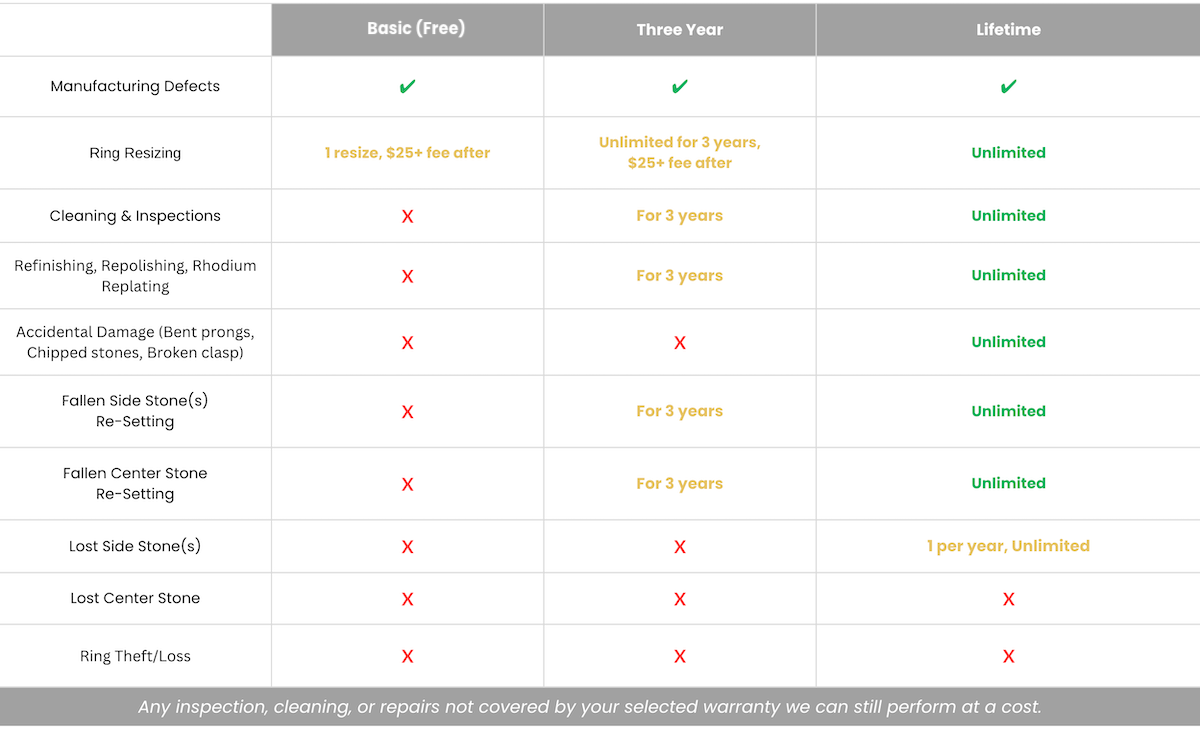The width and height of the screenshot is (1200, 730).
Task: Click the Basic red X for Fallen Center Stone Re-Setting
Action: point(407,485)
